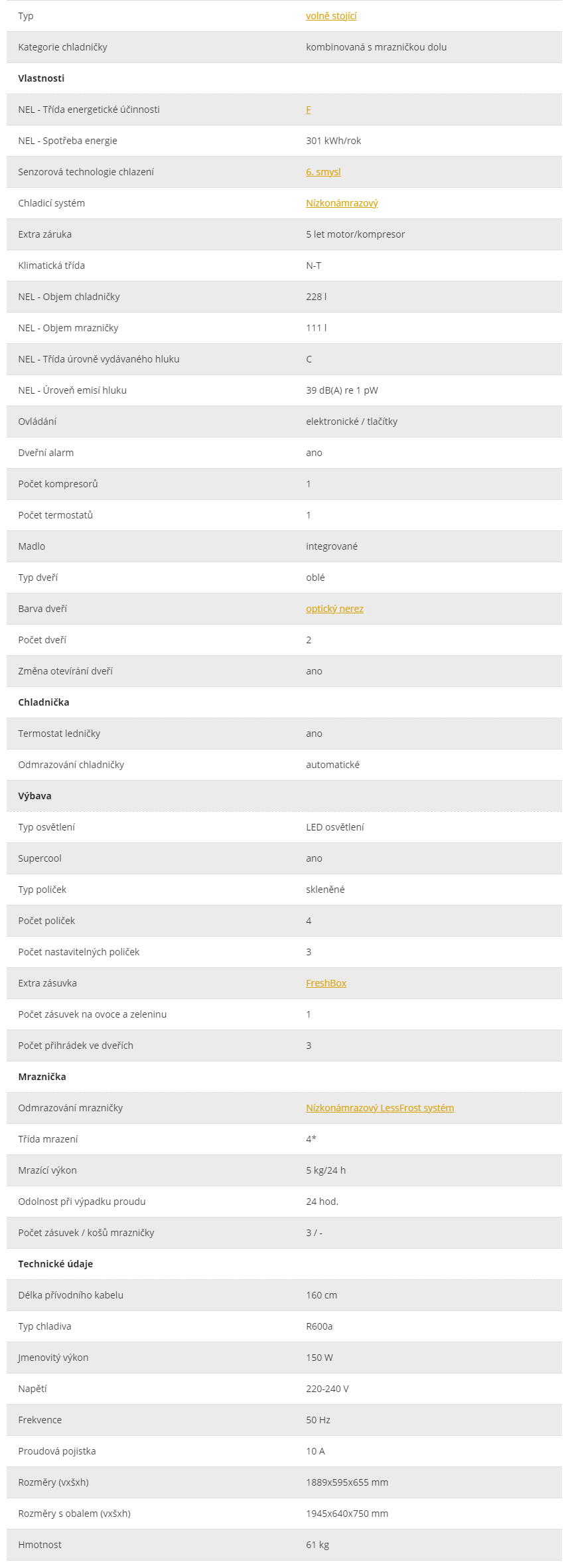Select the 'Vlastnosti' section header
The width and height of the screenshot is (572, 1568).
[x=41, y=78]
